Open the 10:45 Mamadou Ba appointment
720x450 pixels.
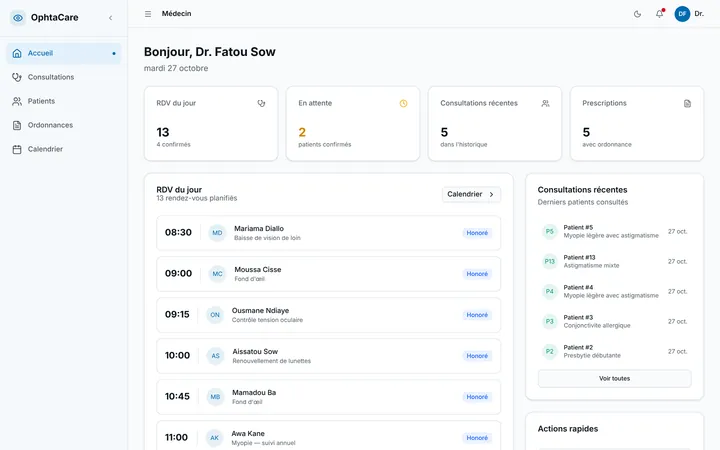[328, 397]
